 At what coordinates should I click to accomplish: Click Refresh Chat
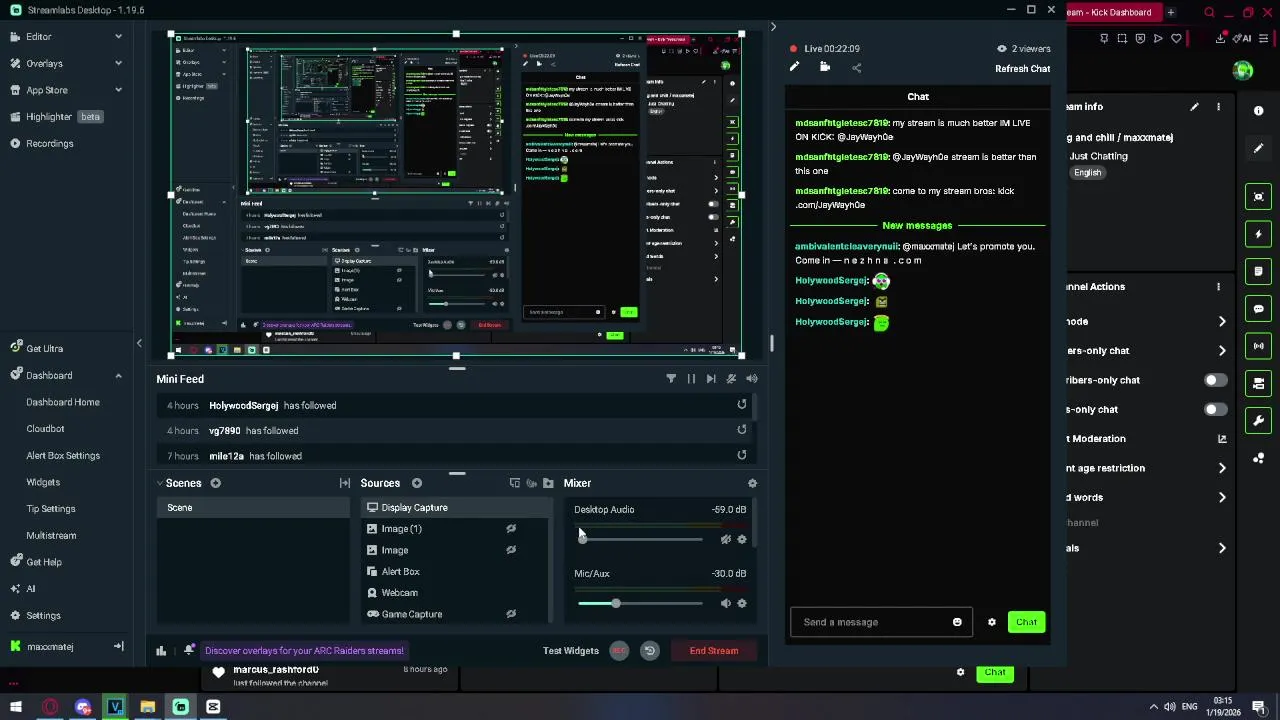(1022, 69)
